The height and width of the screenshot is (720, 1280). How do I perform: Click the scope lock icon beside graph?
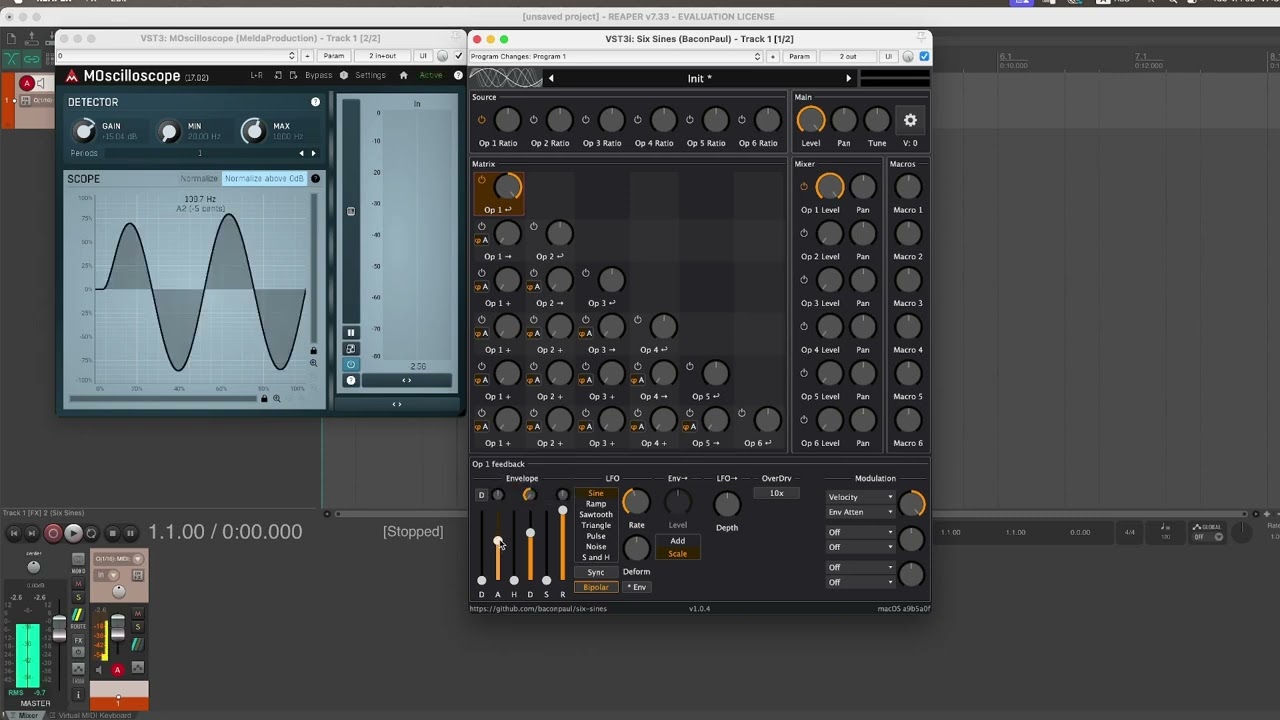313,350
